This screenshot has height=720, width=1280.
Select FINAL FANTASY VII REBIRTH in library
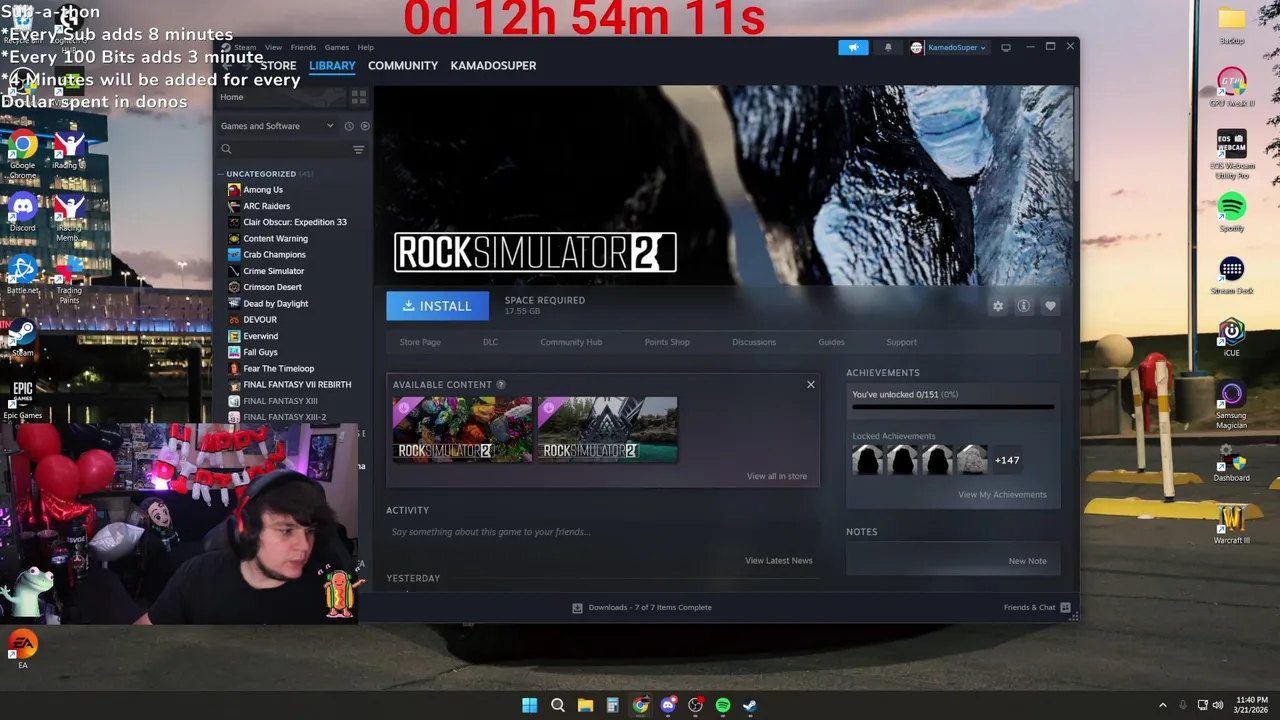pos(297,385)
